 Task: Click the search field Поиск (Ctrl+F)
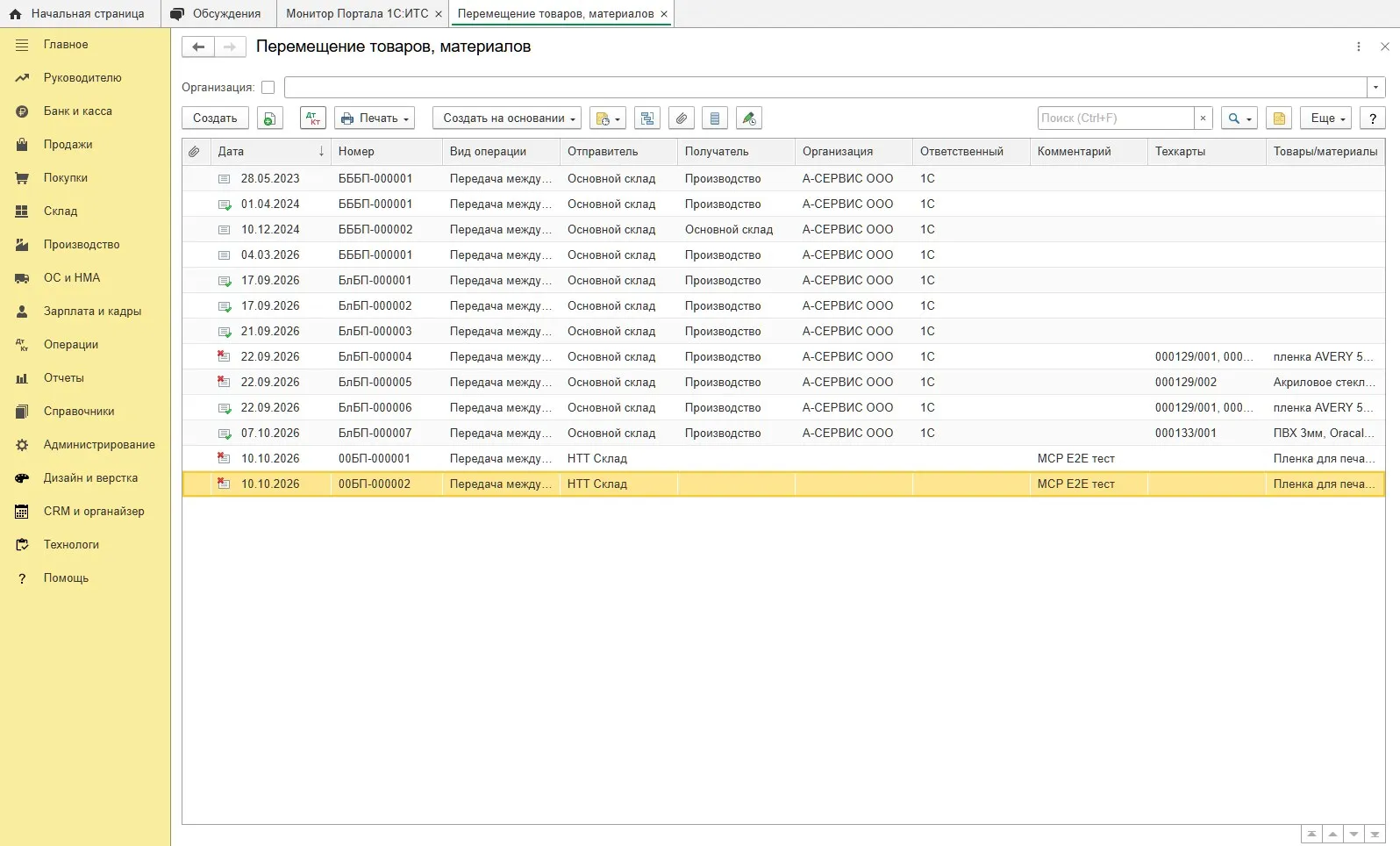1115,118
